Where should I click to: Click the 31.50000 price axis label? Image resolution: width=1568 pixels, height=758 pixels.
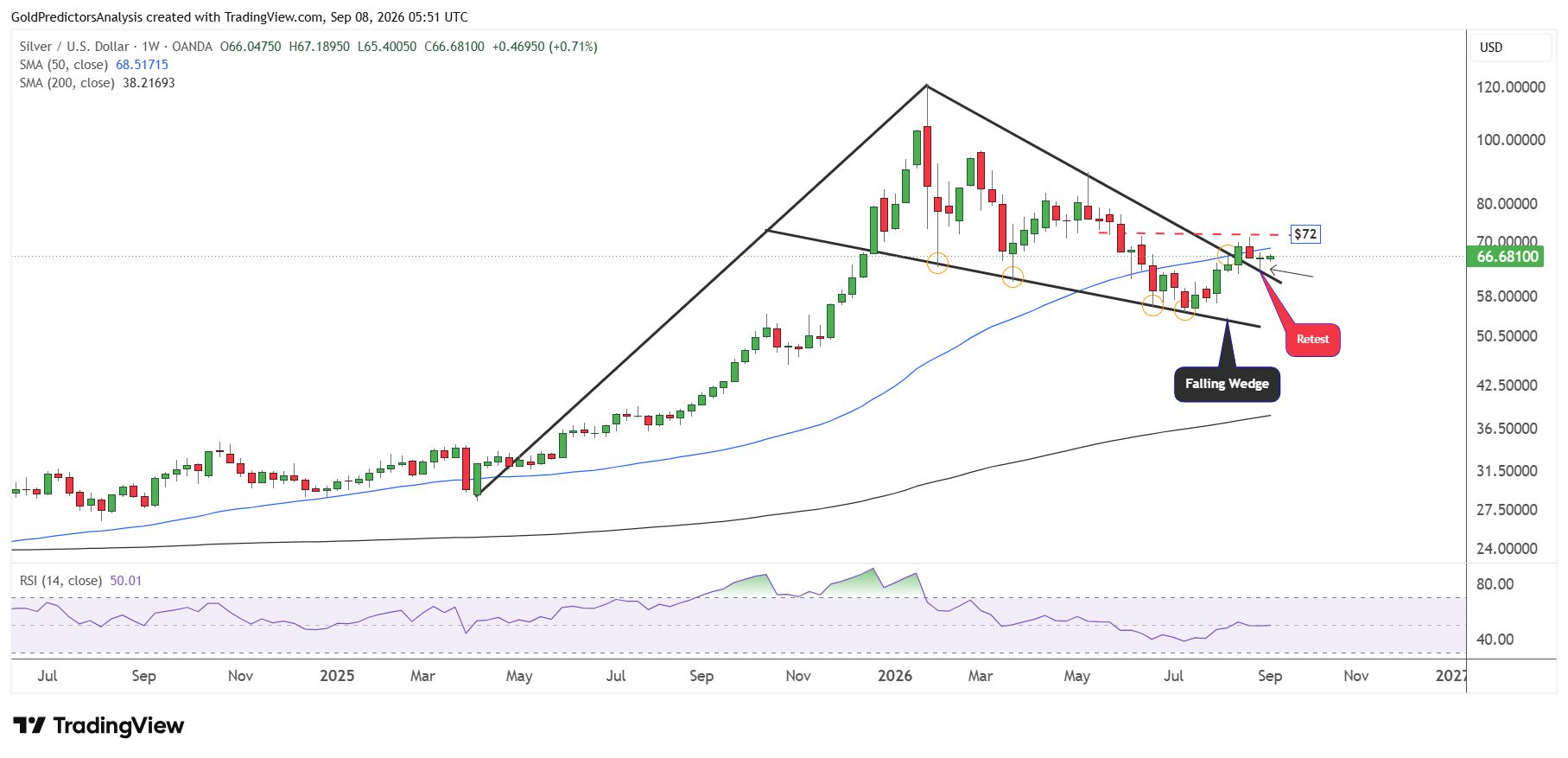pos(1507,471)
